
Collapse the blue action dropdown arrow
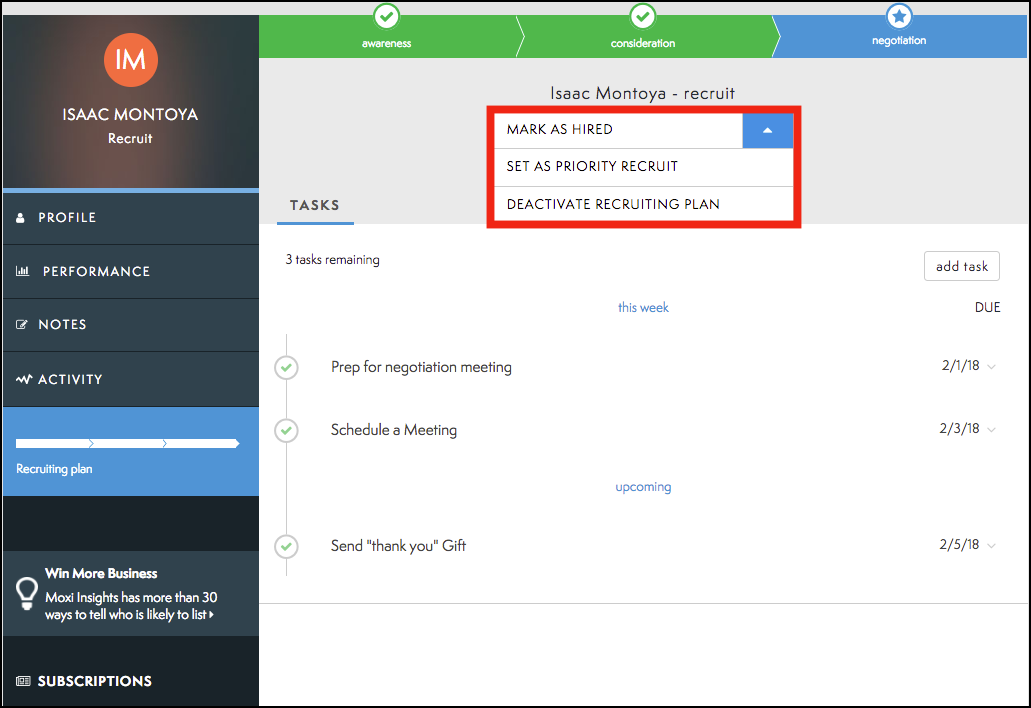767,130
